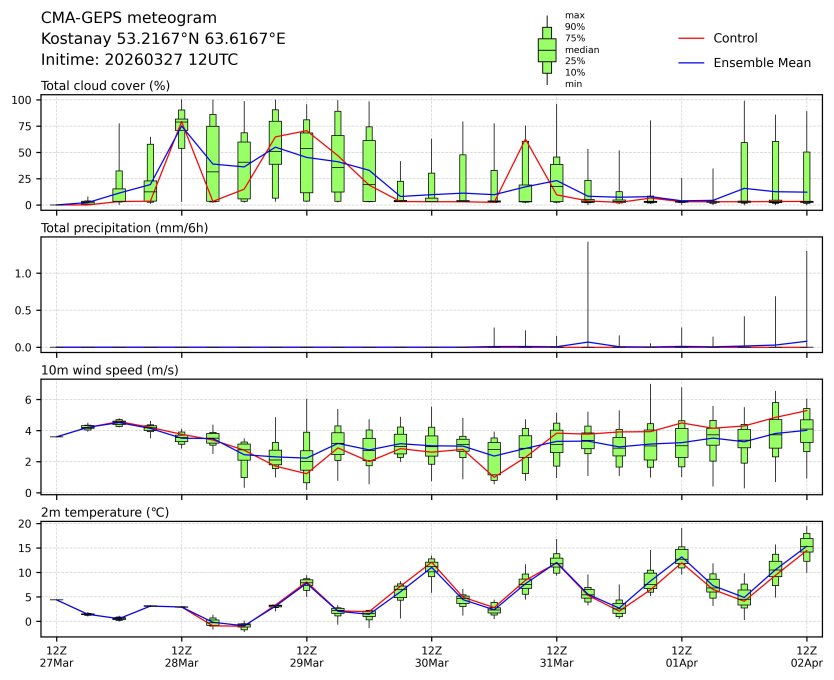Click the "12Z 30Mar" x-axis tick label

pos(431,656)
